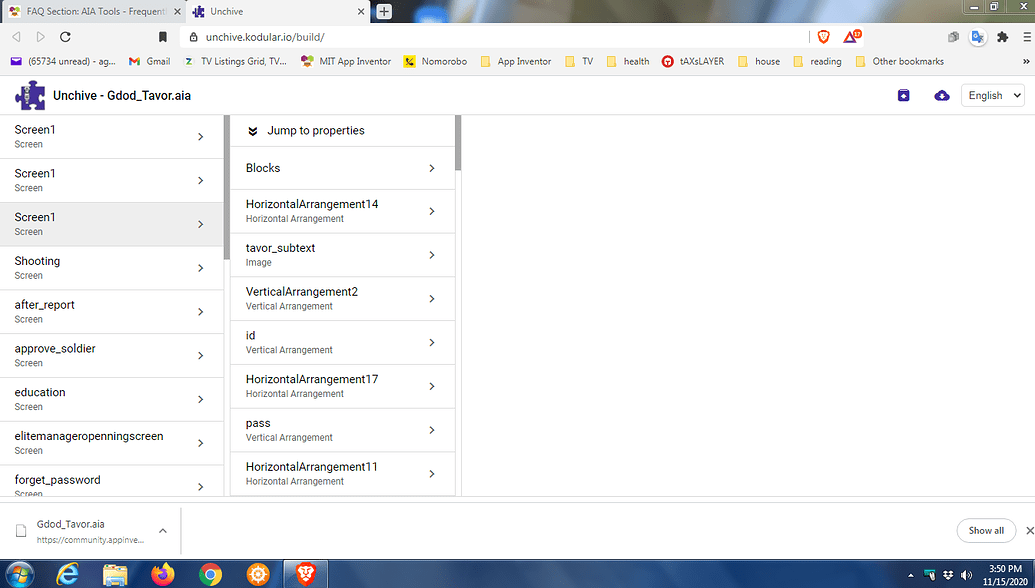Click the address bar URL field
1035x588 pixels.
point(495,37)
